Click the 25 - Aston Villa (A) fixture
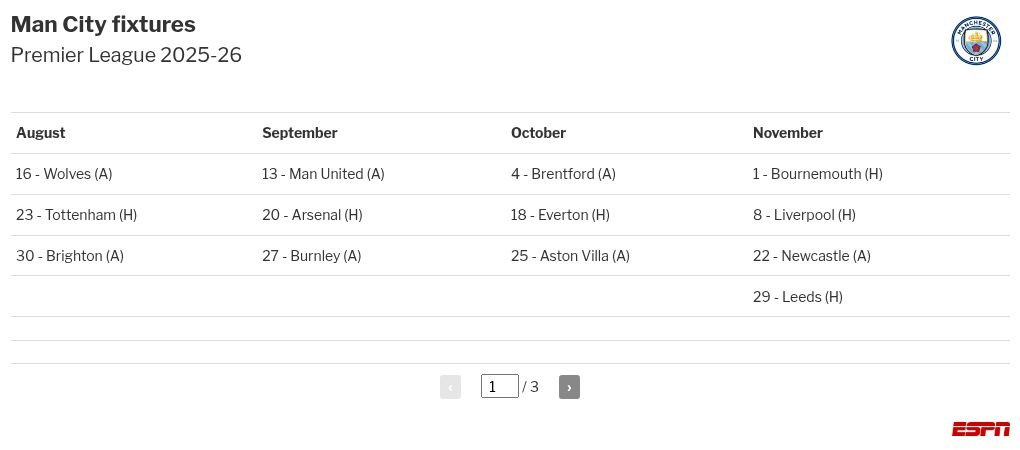The height and width of the screenshot is (450, 1020). coord(570,256)
